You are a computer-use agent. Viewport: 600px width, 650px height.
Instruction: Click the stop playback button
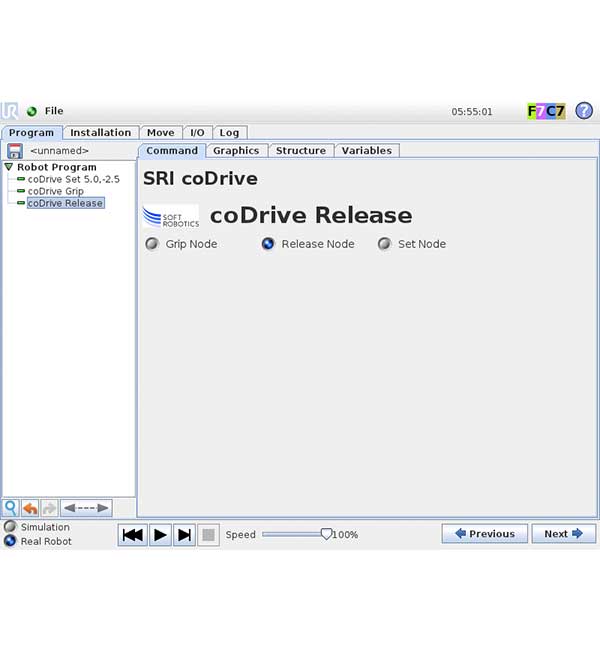point(208,535)
